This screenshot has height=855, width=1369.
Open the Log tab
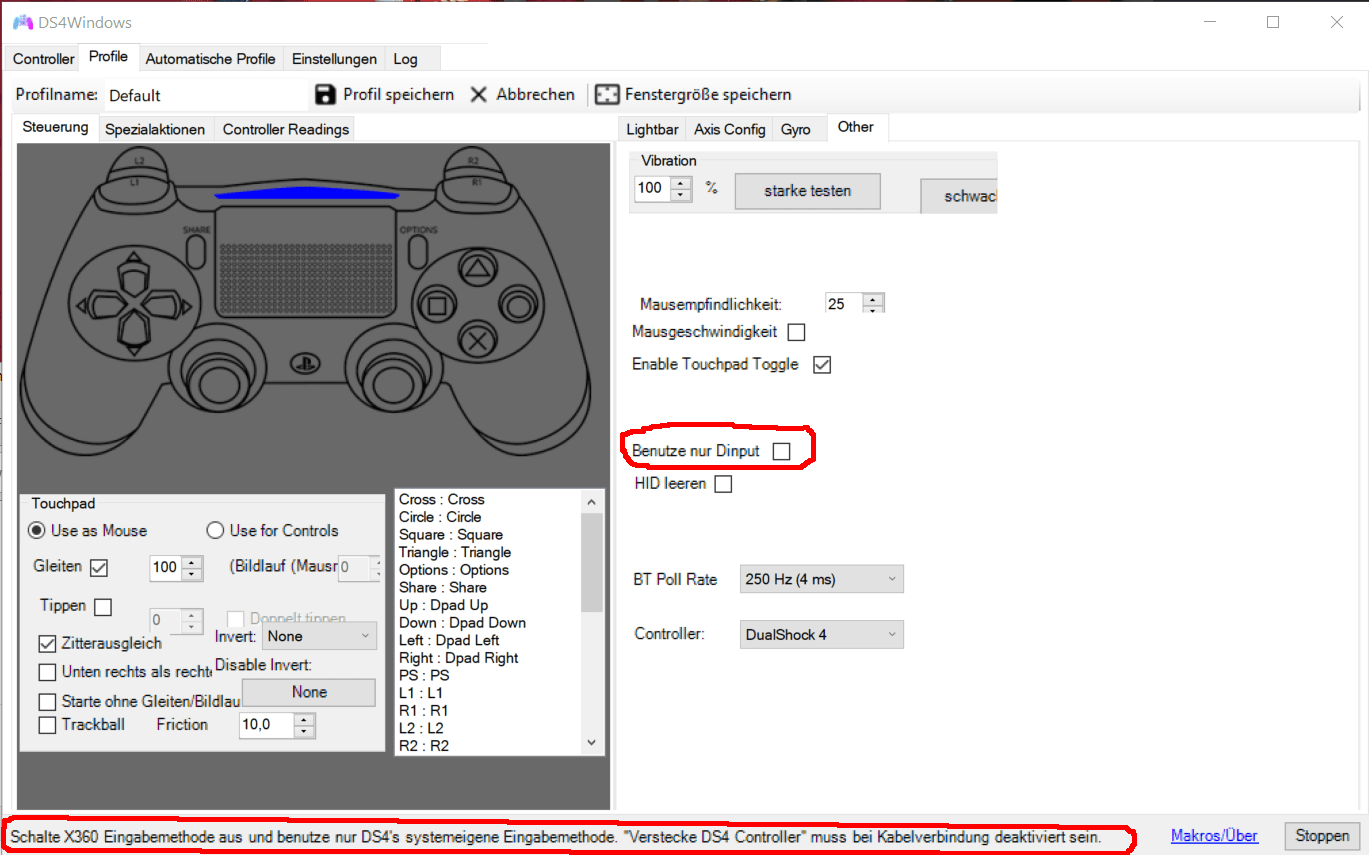(x=406, y=59)
